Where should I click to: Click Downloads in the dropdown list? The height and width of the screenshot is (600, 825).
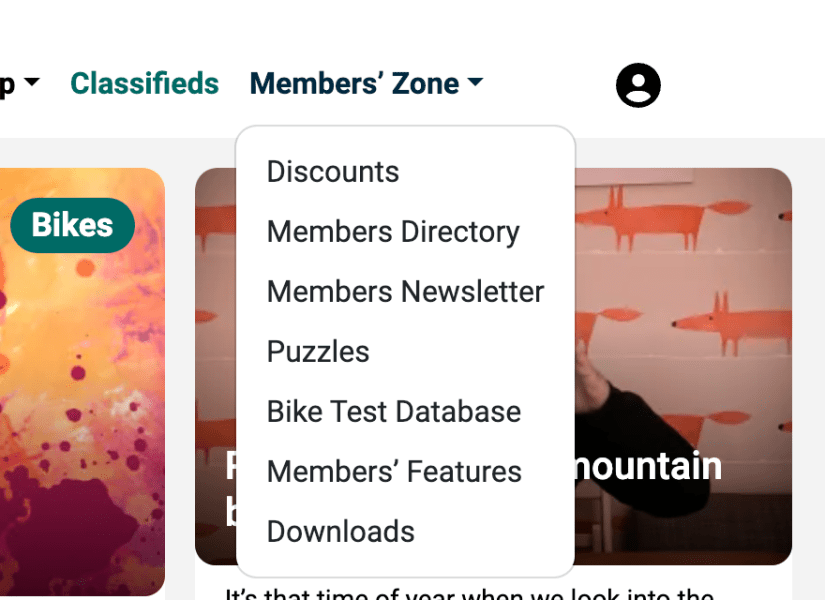pyautogui.click(x=341, y=532)
